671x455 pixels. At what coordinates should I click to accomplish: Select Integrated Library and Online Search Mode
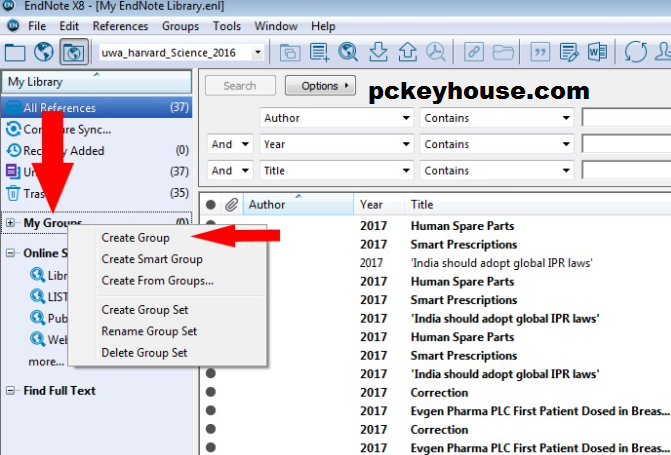point(74,52)
